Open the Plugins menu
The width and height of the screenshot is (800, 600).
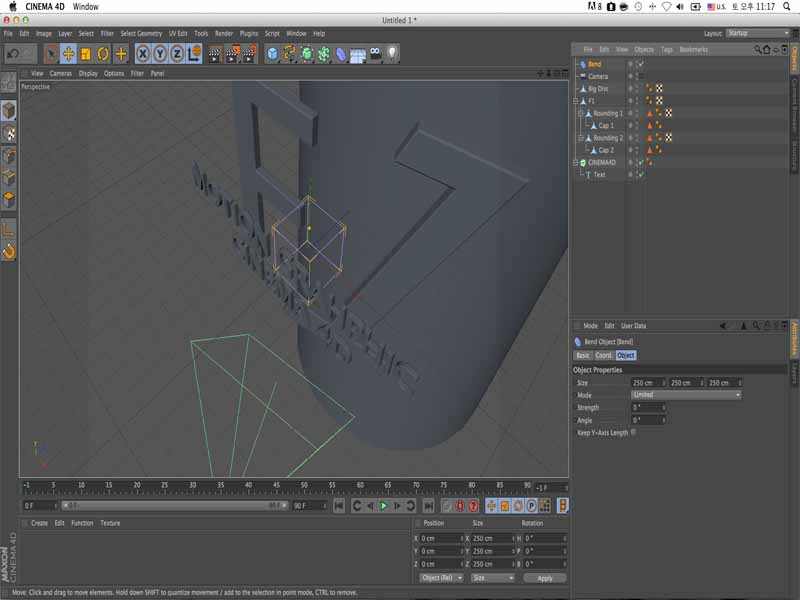pos(249,34)
